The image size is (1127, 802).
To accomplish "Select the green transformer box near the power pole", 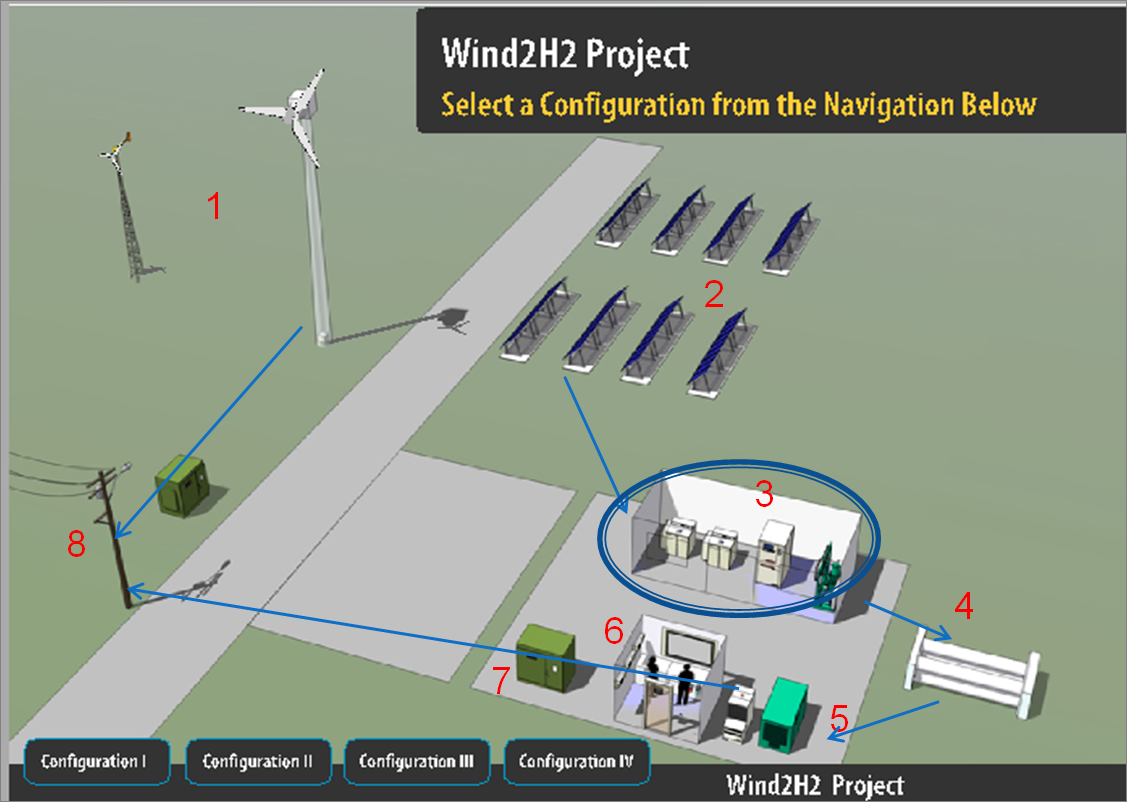I will (x=183, y=485).
